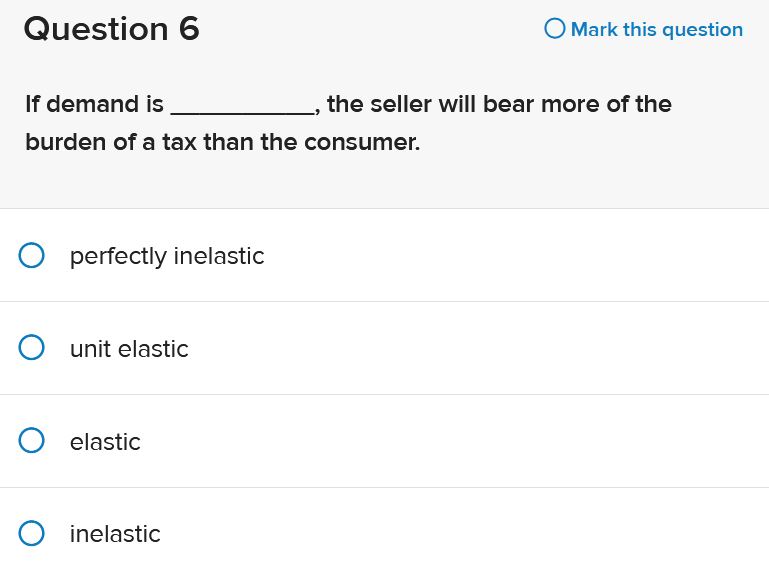Image resolution: width=769 pixels, height=575 pixels.
Task: Choose the "unit elastic" radio button
Action: click(x=32, y=348)
